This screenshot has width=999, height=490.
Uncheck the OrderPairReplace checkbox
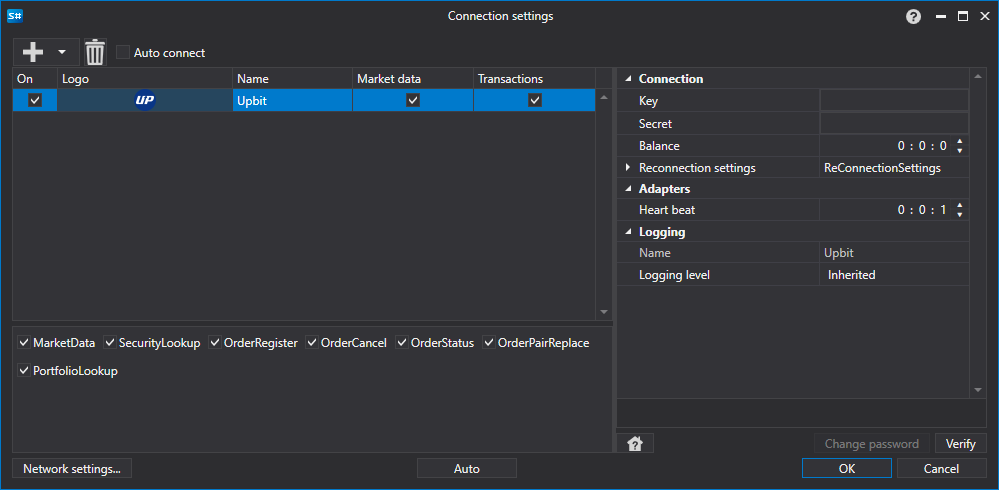coord(489,343)
